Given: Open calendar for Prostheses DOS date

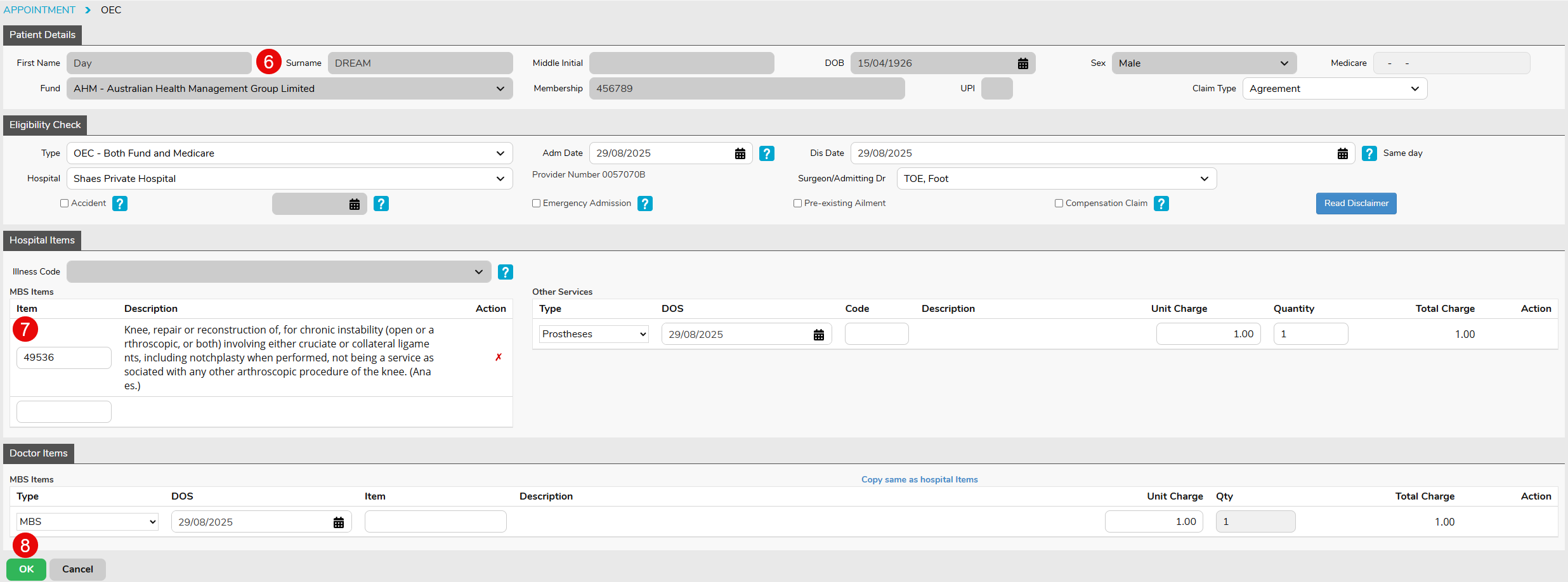Looking at the screenshot, I should 818,335.
